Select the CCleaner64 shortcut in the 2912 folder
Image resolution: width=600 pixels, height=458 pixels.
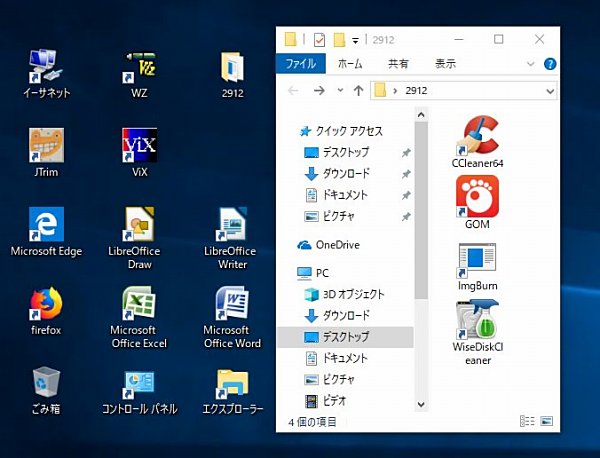point(477,142)
